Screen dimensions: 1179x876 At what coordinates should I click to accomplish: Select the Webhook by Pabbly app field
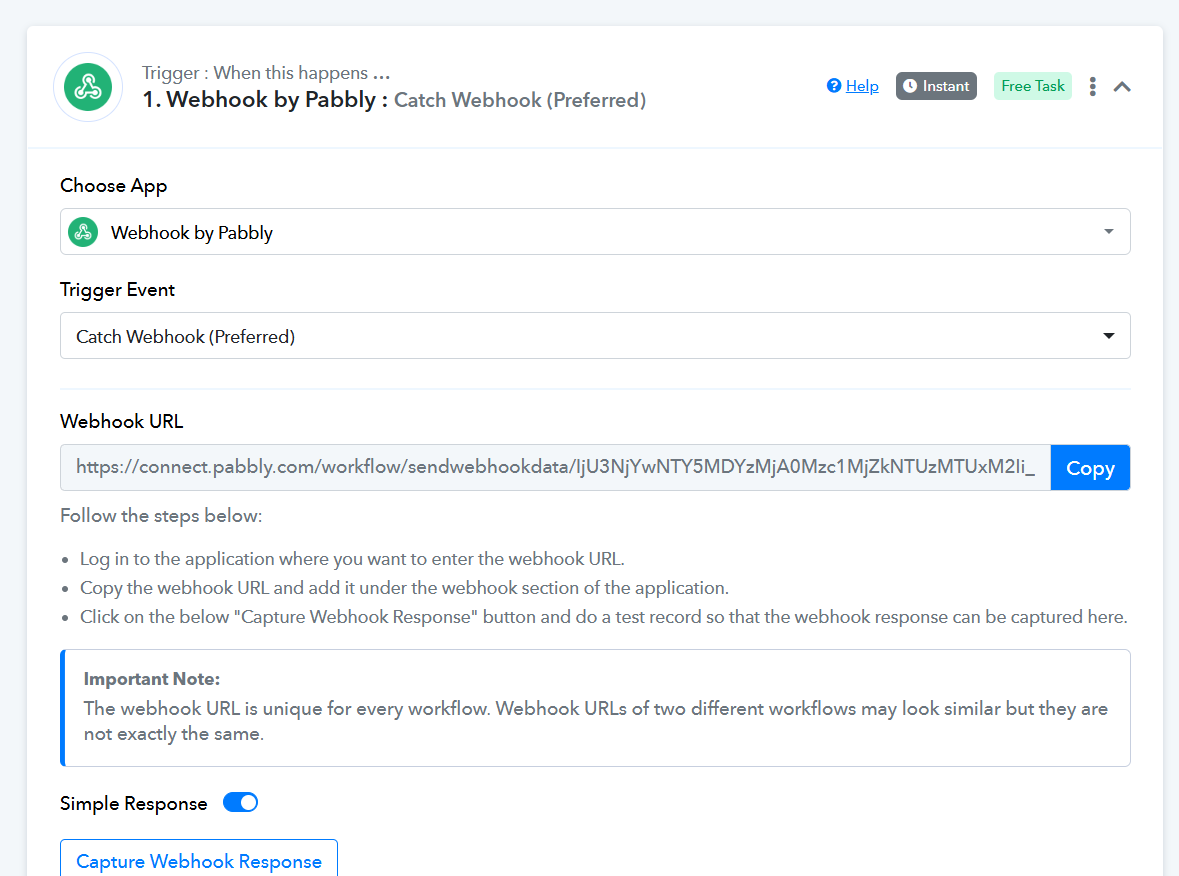[x=595, y=232]
